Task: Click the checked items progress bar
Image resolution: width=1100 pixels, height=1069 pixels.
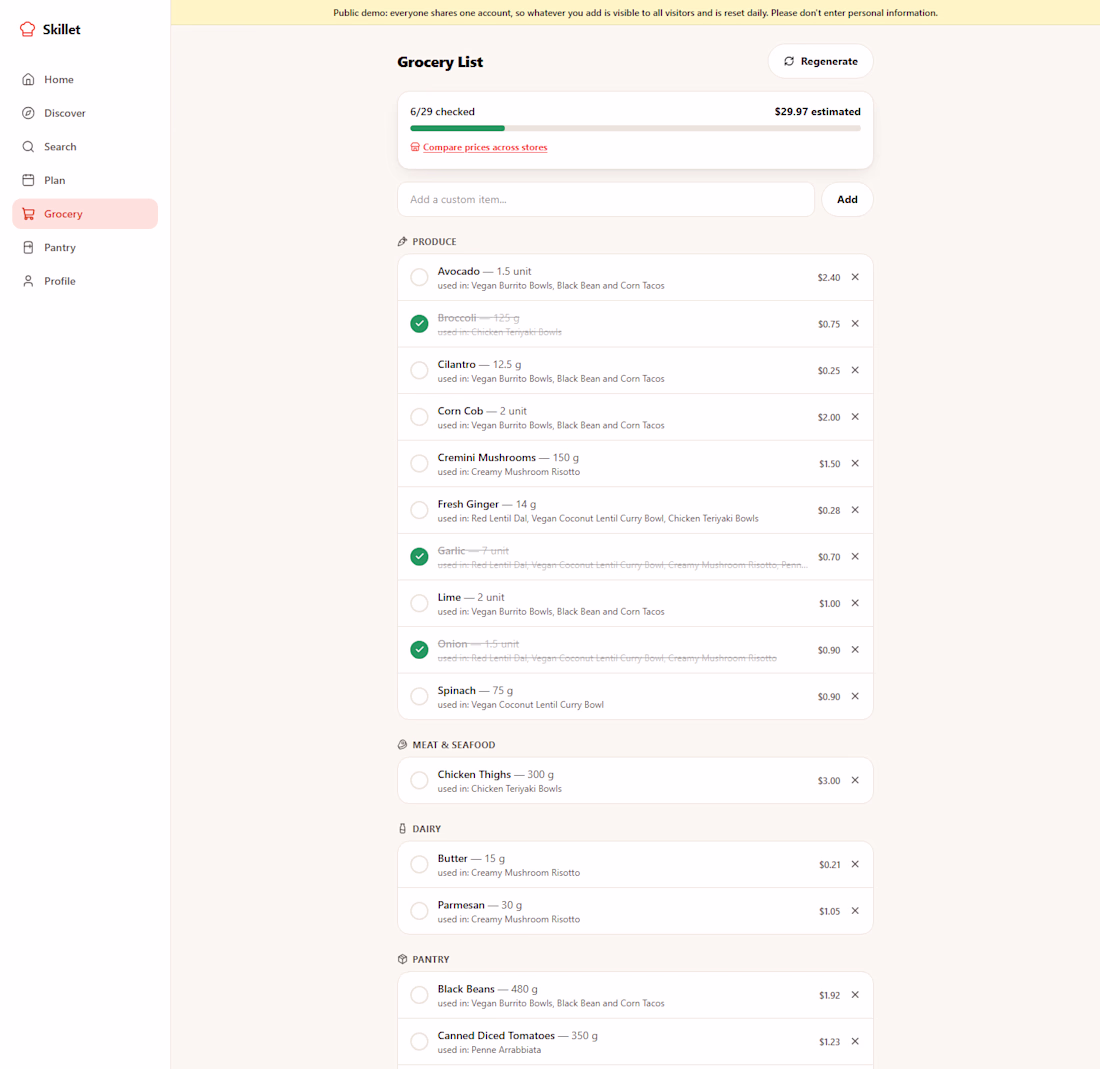Action: coord(636,128)
